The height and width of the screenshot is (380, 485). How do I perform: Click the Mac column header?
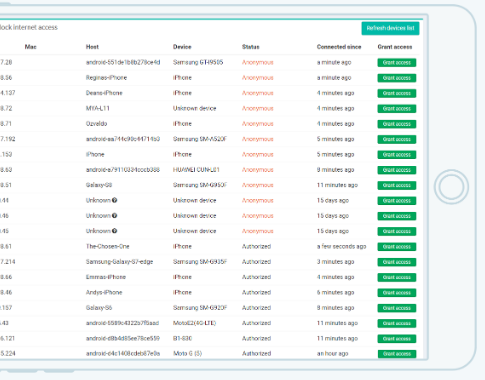tap(30, 47)
